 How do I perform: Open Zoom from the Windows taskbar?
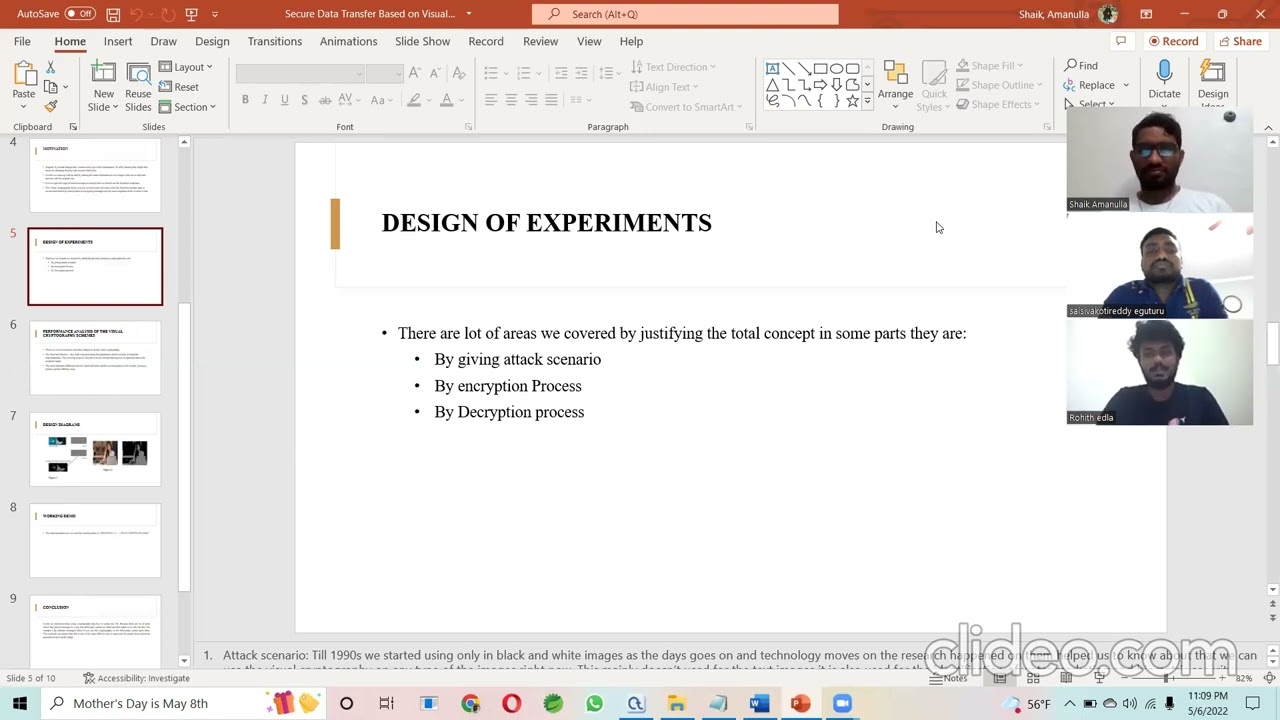pyautogui.click(x=842, y=703)
